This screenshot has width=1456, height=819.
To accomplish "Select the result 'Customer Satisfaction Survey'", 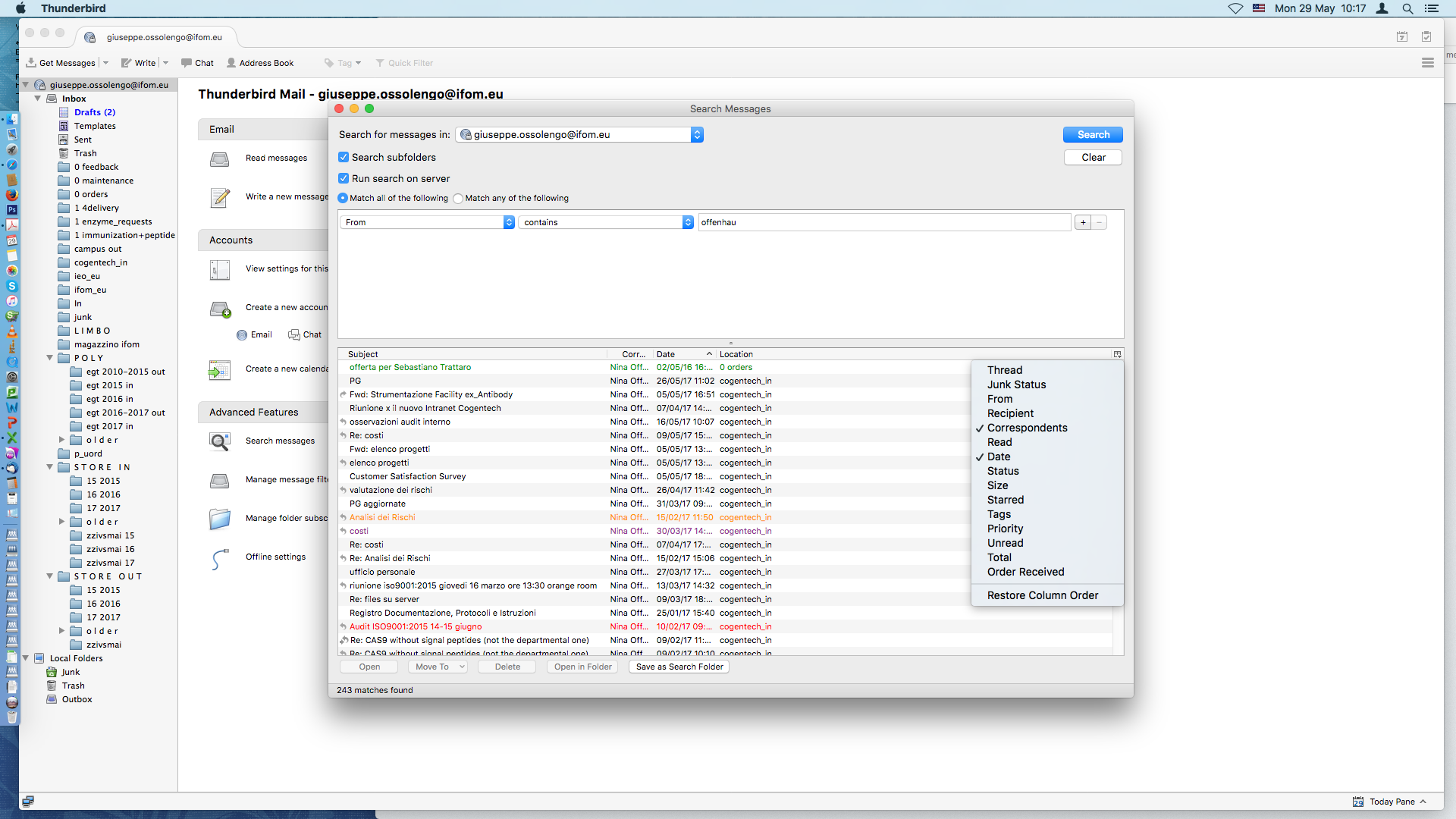I will point(407,476).
